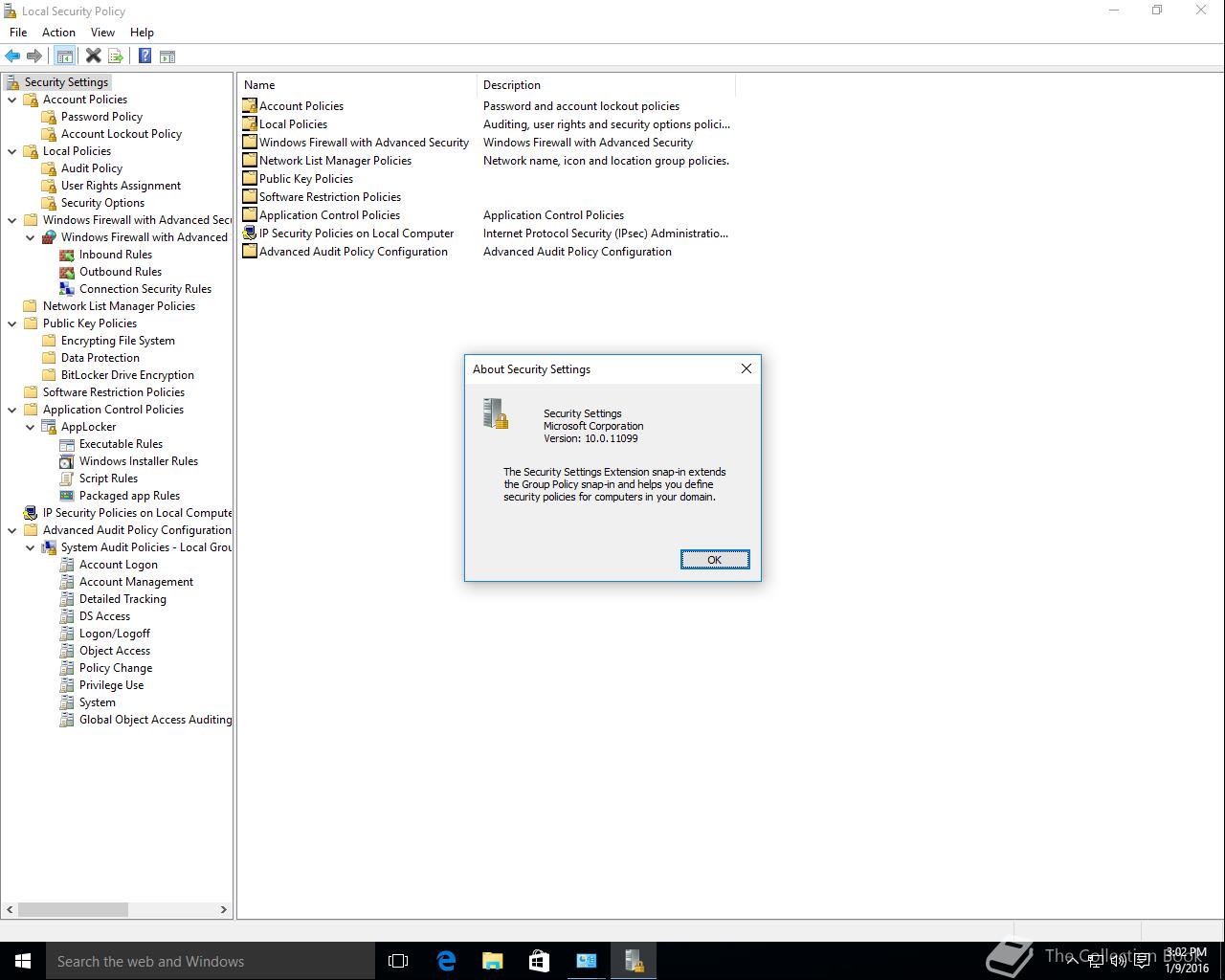Open Task View on the taskbar
Viewport: 1225px width, 980px height.
(x=398, y=961)
